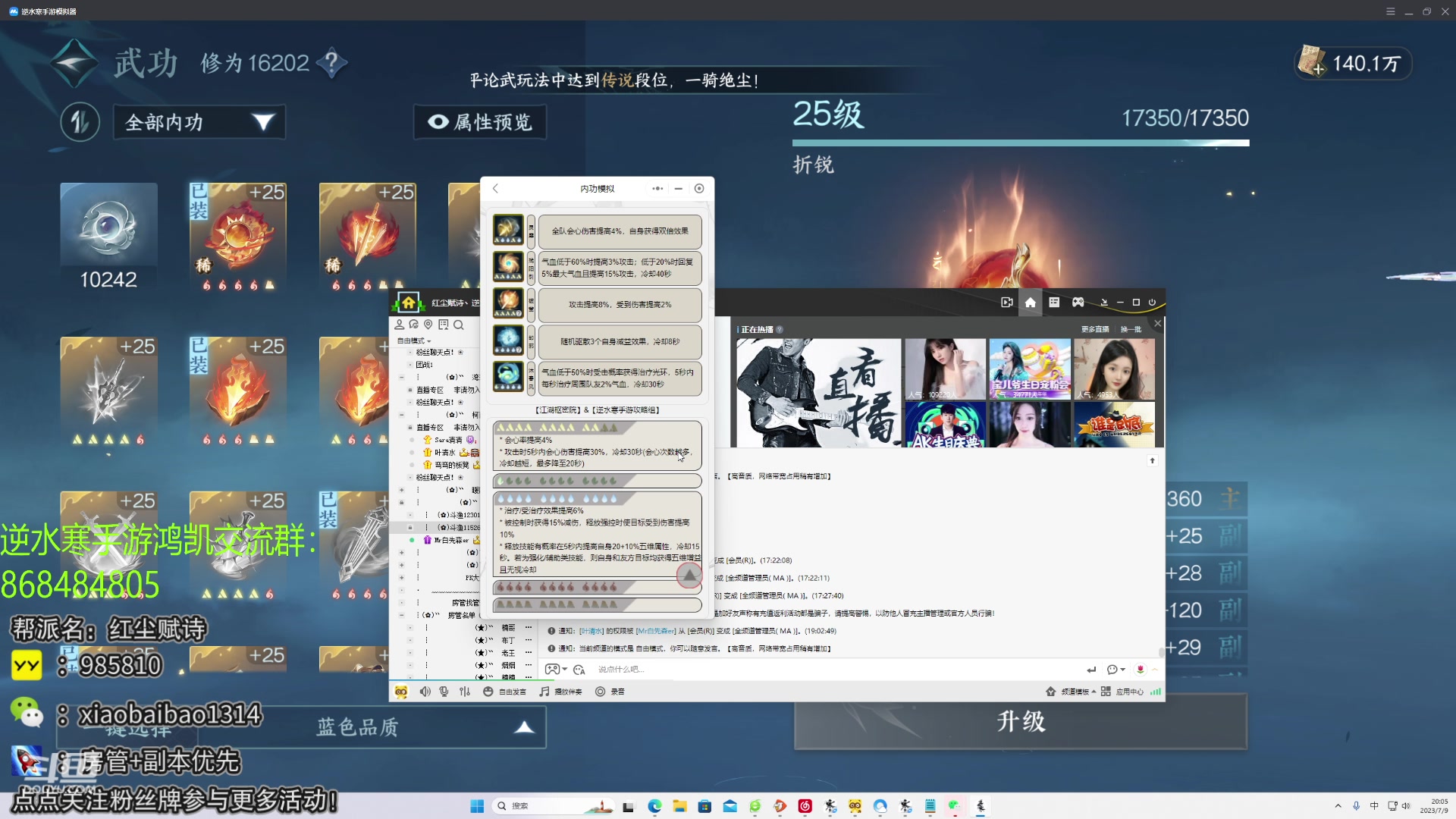Toggle the 自由发言 speech mode in YY
The height and width of the screenshot is (819, 1456).
[505, 692]
